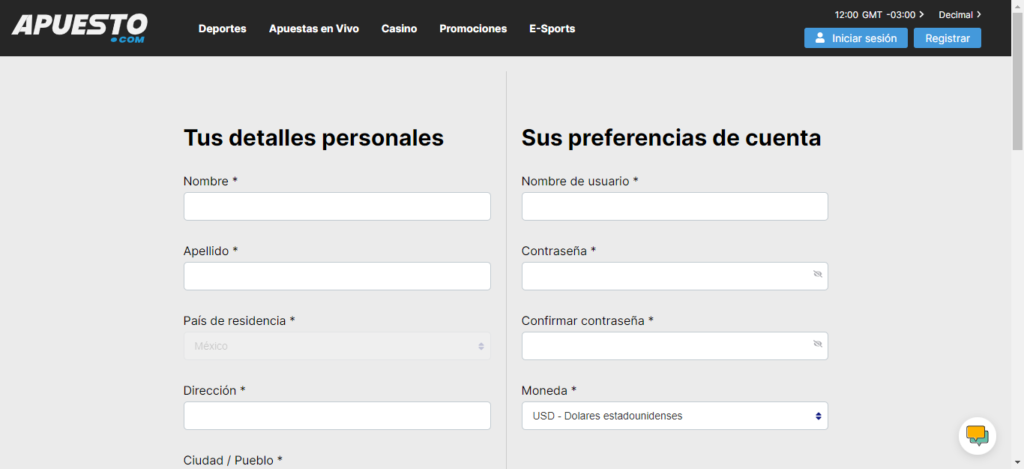Focus the Nombre input field
Screen dimensions: 1024x469
coord(336,207)
